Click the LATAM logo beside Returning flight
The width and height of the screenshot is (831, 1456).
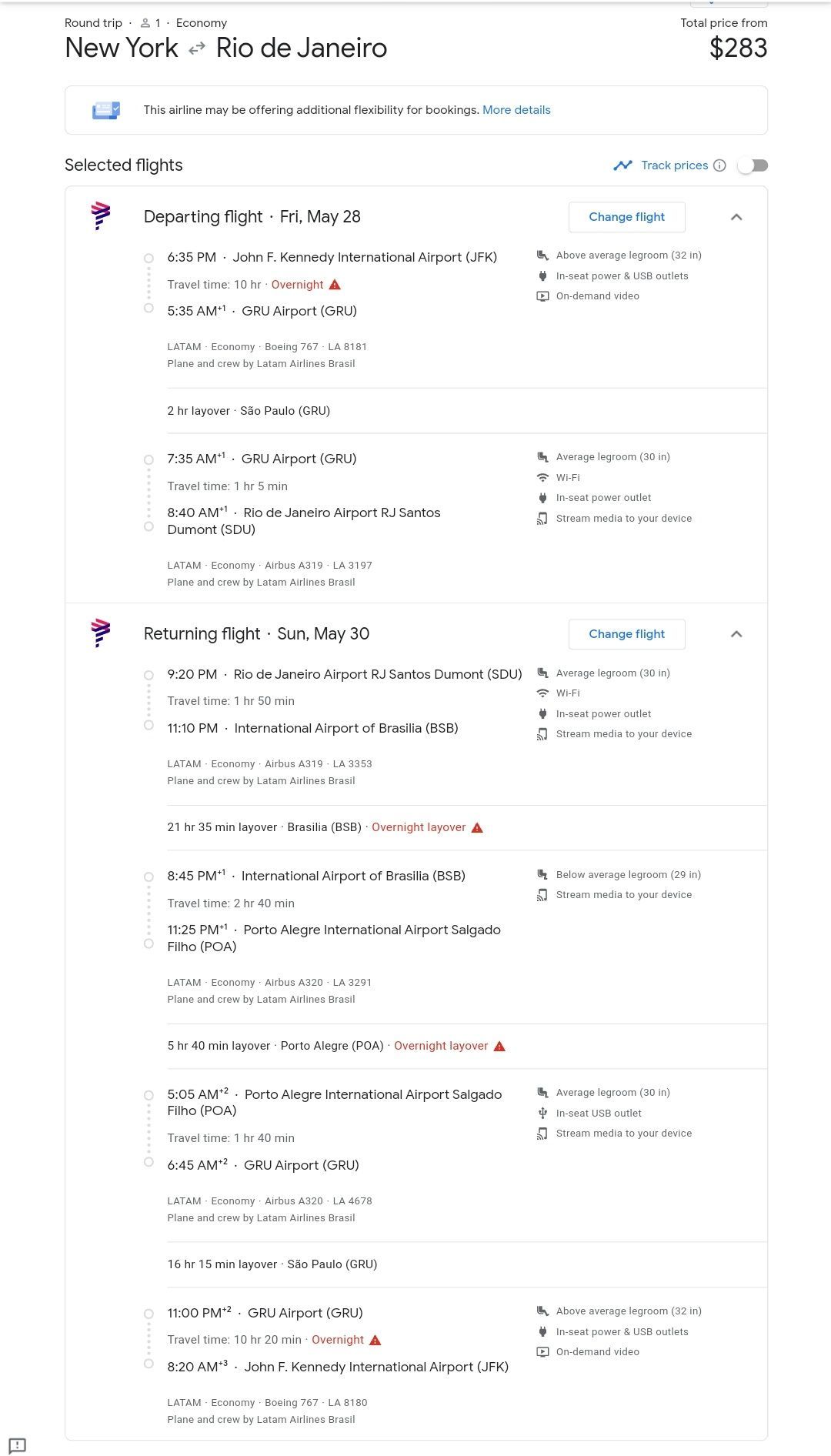pyautogui.click(x=101, y=633)
